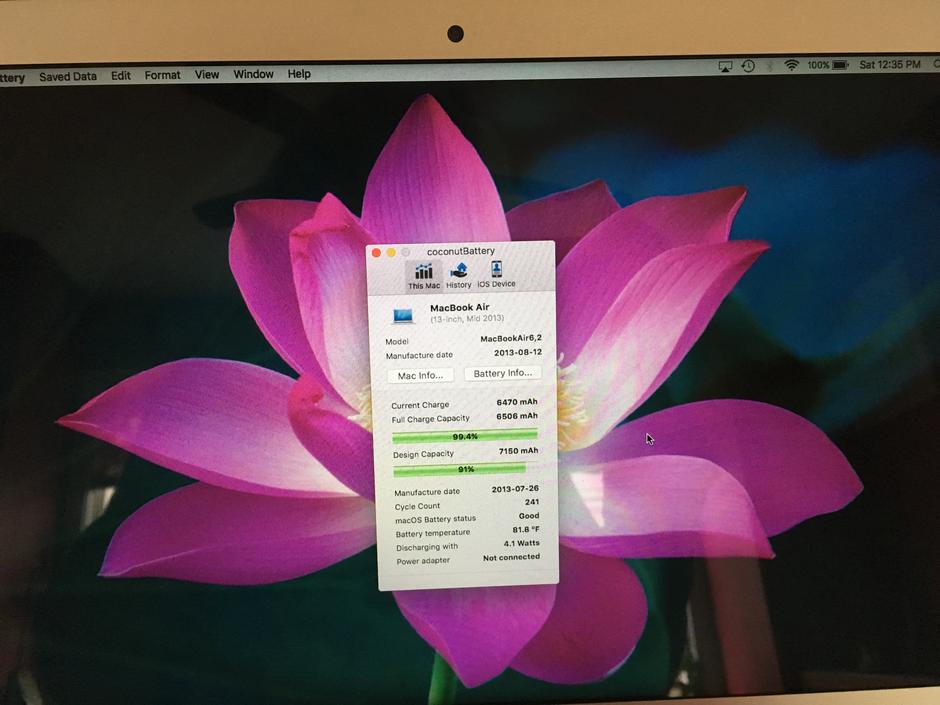Click the MacBook Air laptop icon

[x=403, y=315]
